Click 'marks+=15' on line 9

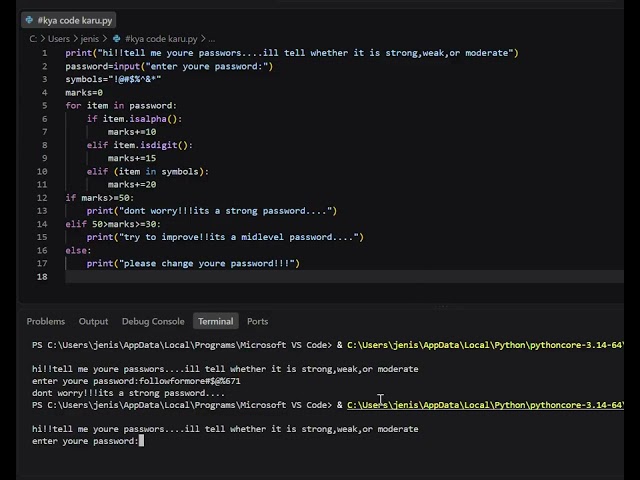tap(132, 158)
